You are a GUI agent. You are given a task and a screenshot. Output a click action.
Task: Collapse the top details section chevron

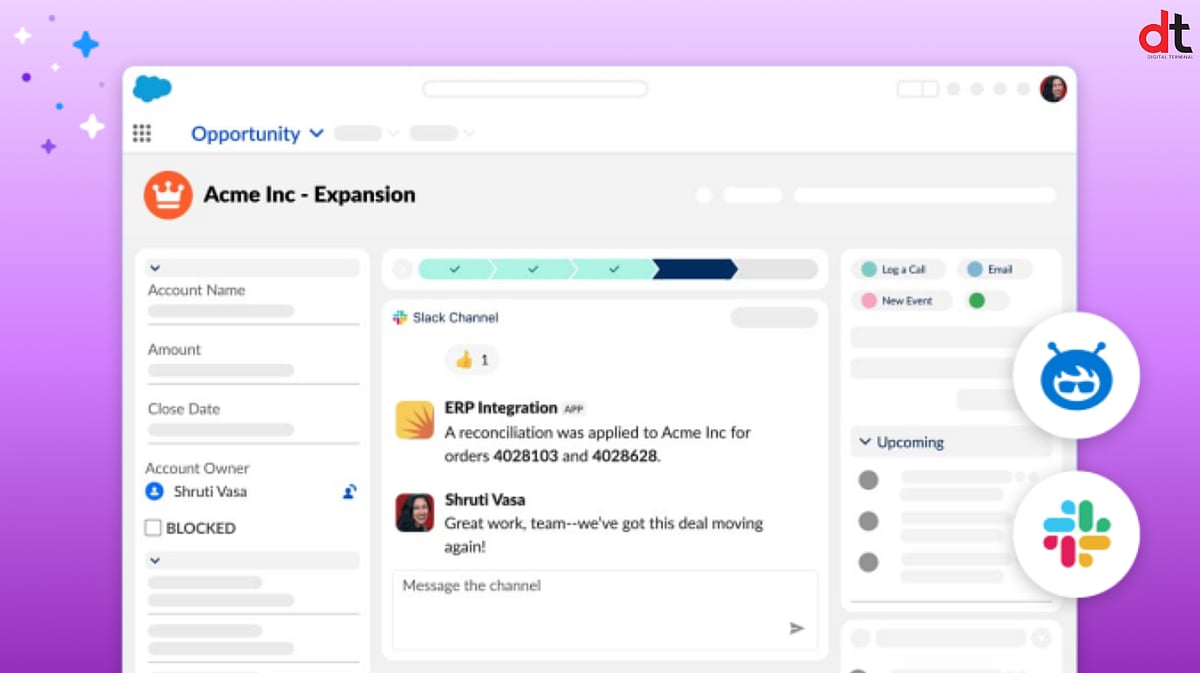pos(154,268)
